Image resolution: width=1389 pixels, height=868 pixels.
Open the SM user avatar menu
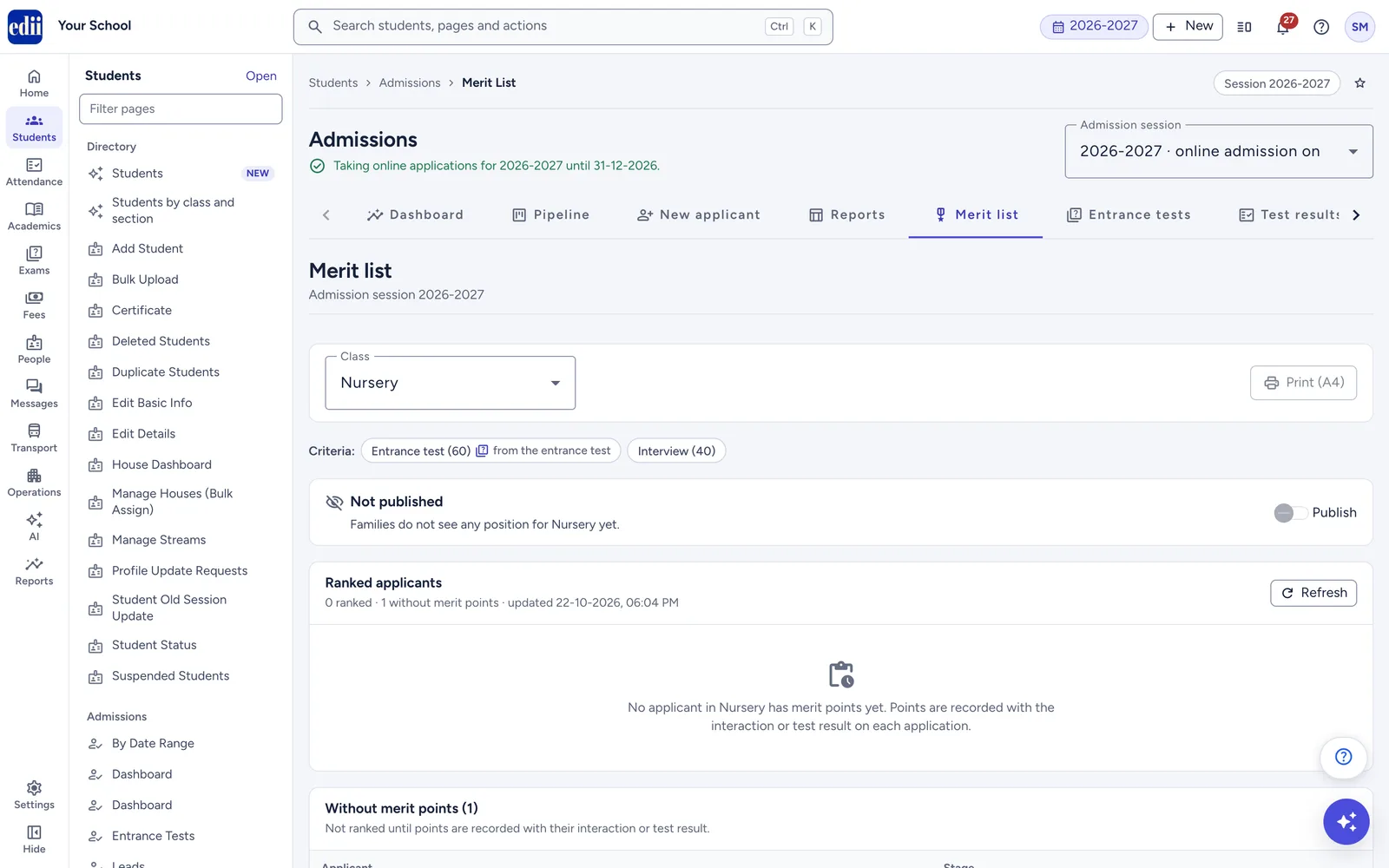(x=1359, y=27)
